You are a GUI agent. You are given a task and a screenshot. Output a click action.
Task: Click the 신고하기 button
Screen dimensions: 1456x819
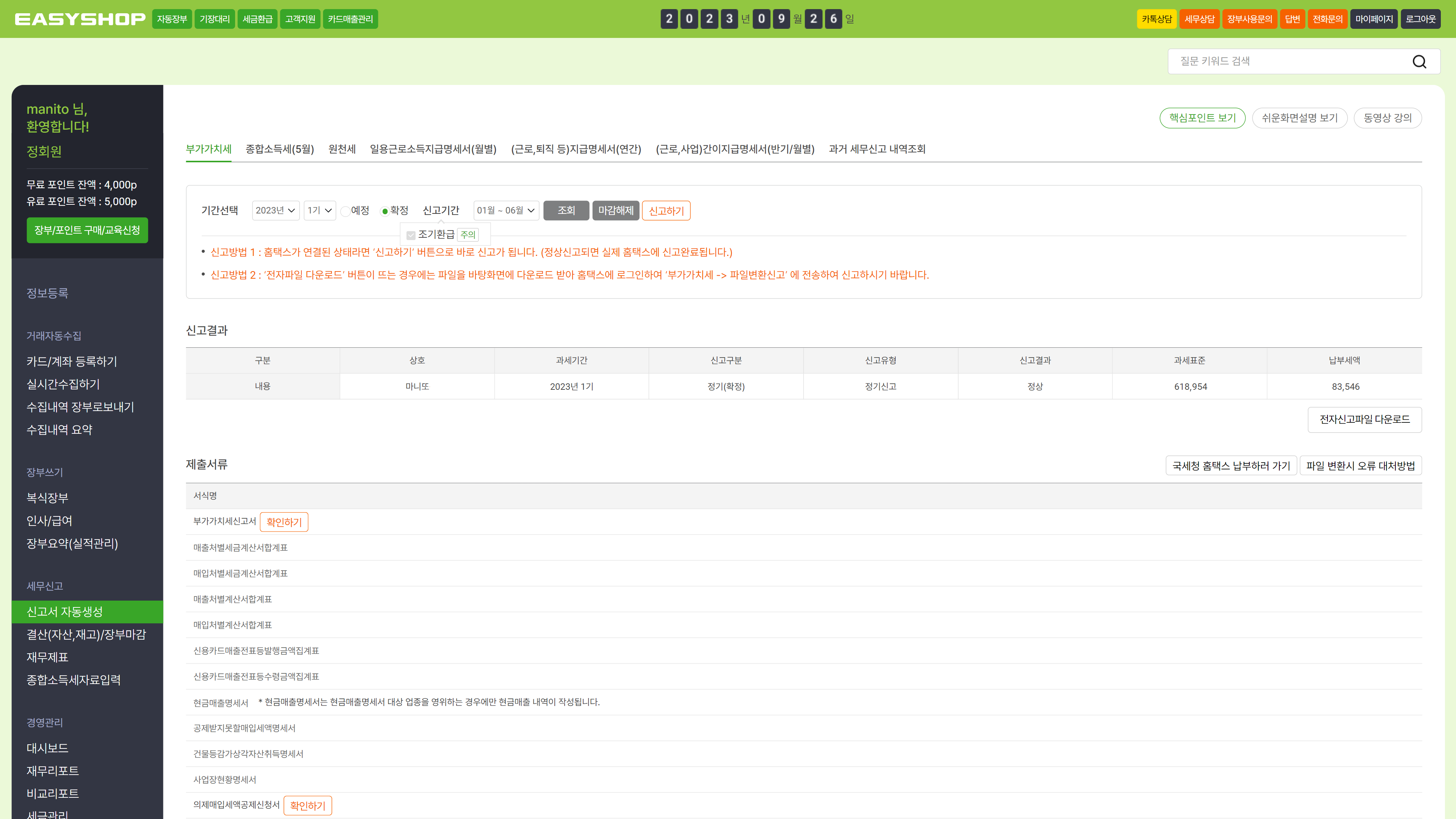click(x=666, y=210)
